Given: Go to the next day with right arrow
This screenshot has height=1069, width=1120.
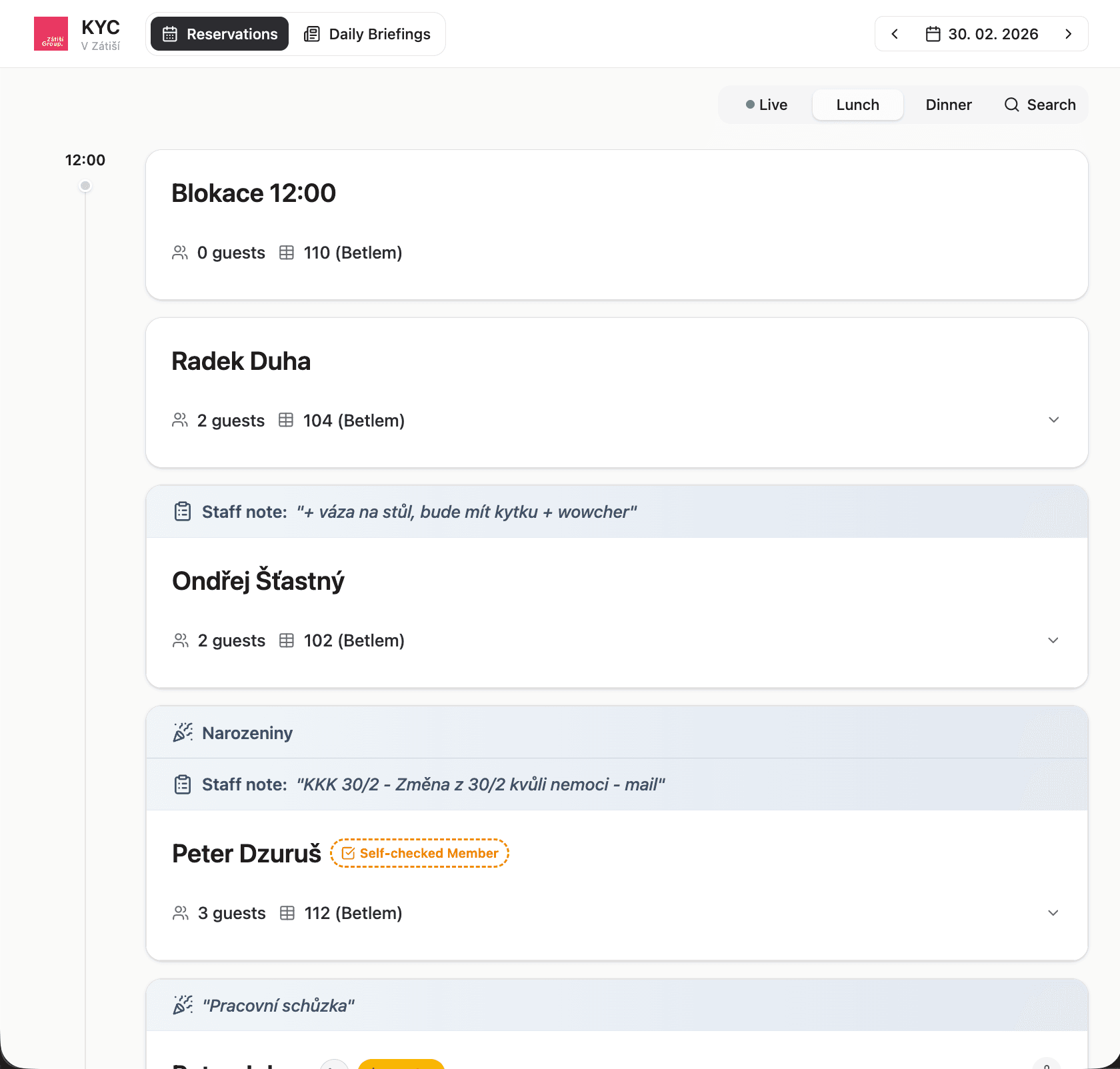Looking at the screenshot, I should point(1068,33).
